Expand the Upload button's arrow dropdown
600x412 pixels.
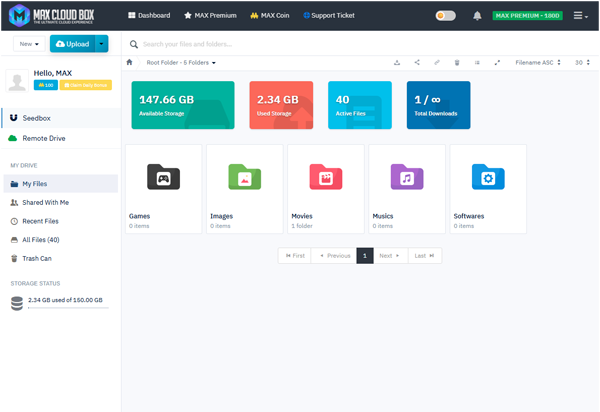(102, 44)
